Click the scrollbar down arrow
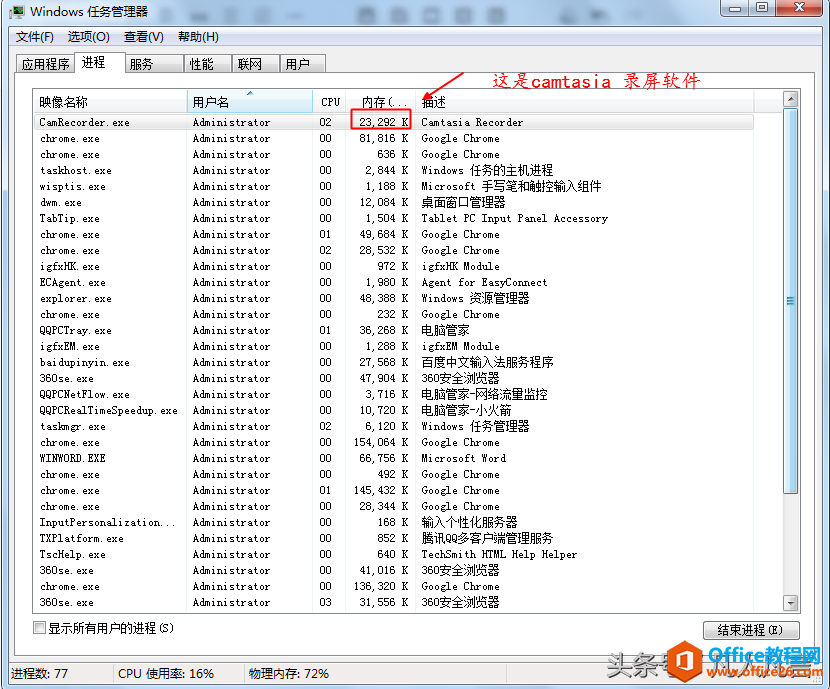 point(791,603)
